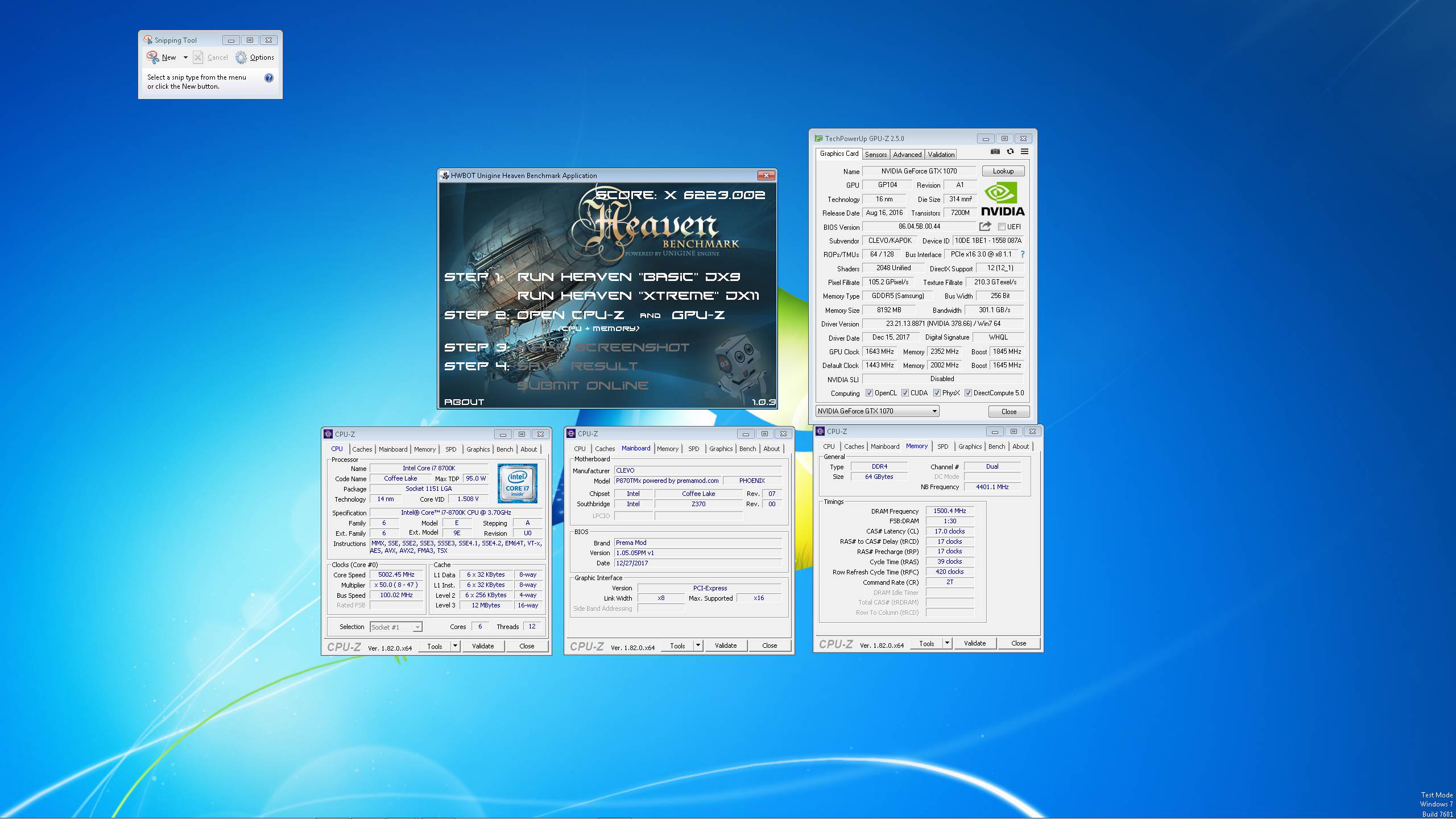
Task: Click the CPU-Z Mainboard window title icon
Action: click(571, 433)
